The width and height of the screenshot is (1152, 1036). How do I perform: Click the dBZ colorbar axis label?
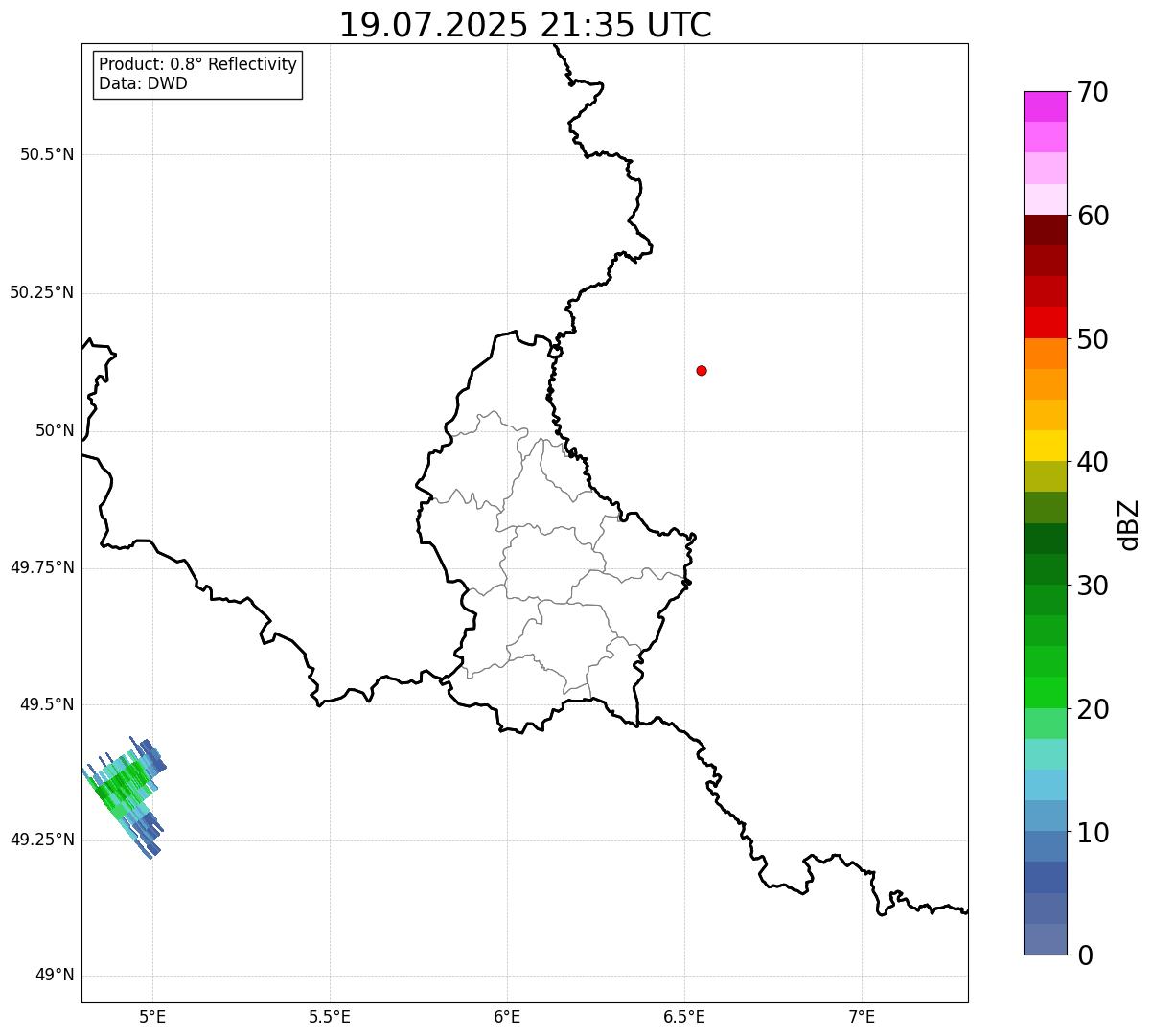click(x=1129, y=524)
